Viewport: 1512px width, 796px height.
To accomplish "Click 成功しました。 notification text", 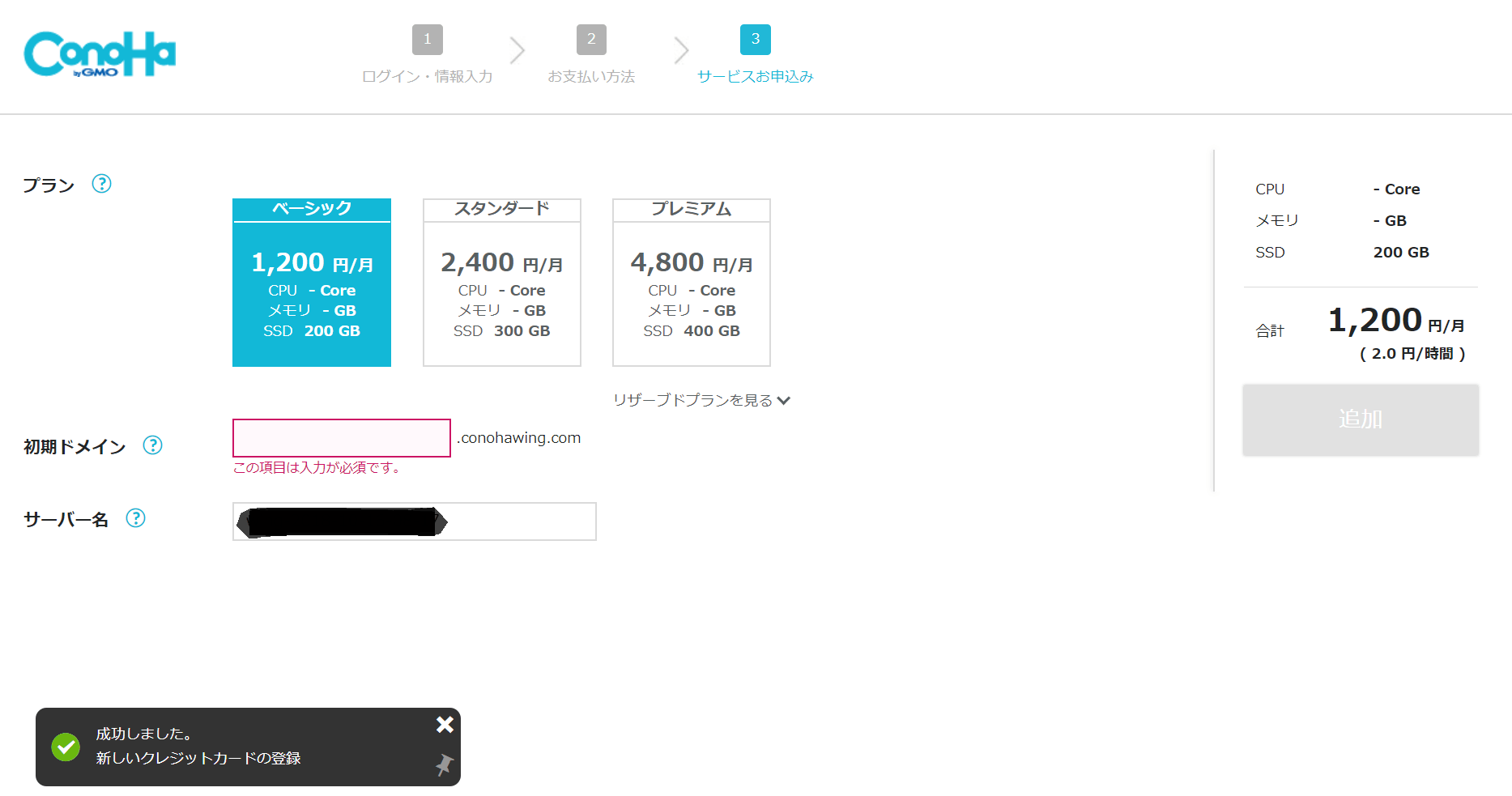I will coord(144,734).
